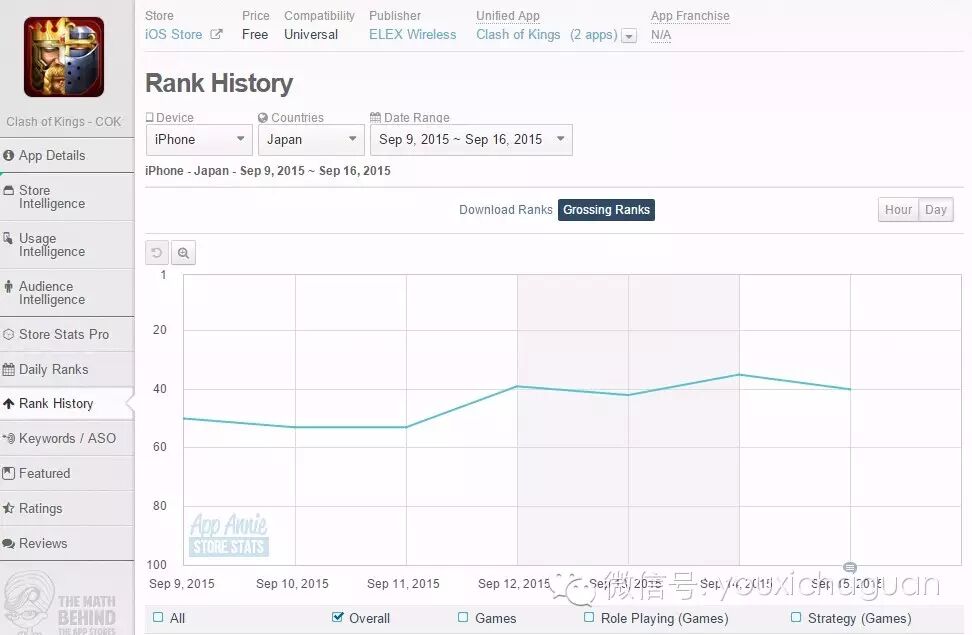Check the Strategy (Games) checkbox
972x635 pixels.
(x=796, y=618)
